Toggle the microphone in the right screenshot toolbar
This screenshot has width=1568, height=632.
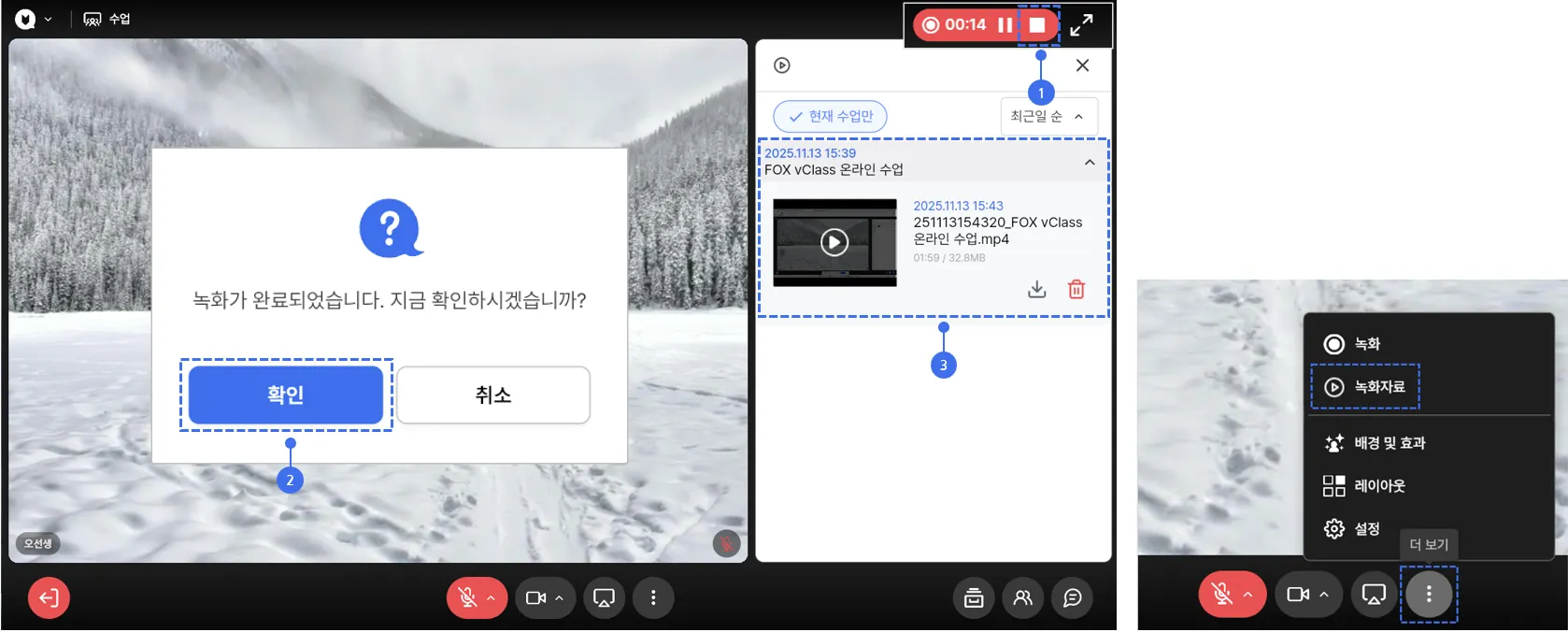point(1221,594)
